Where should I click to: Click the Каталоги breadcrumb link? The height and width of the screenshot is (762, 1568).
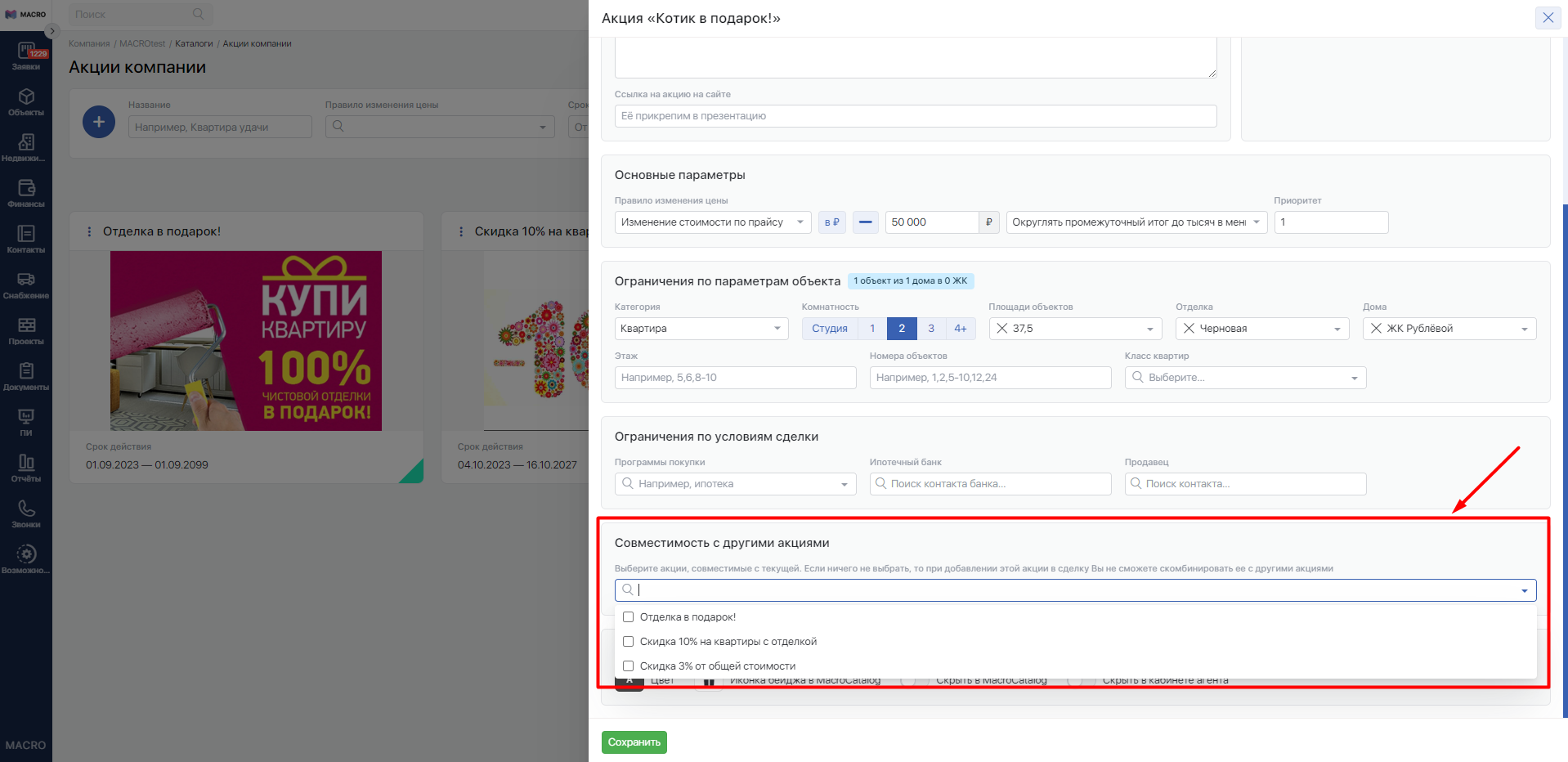(x=194, y=44)
